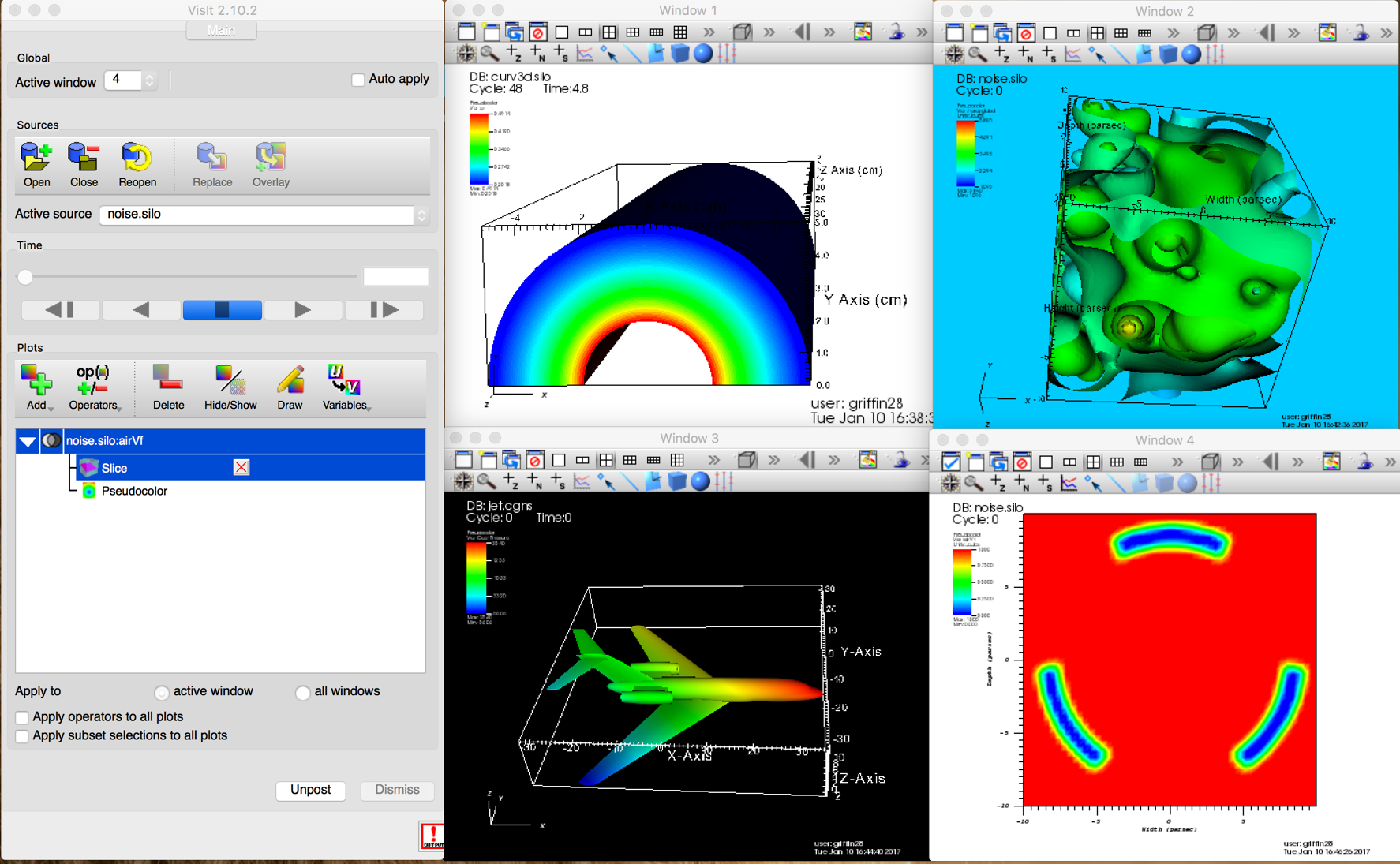Step to the previous frame in Time controls
This screenshot has width=1400, height=864.
point(61,310)
